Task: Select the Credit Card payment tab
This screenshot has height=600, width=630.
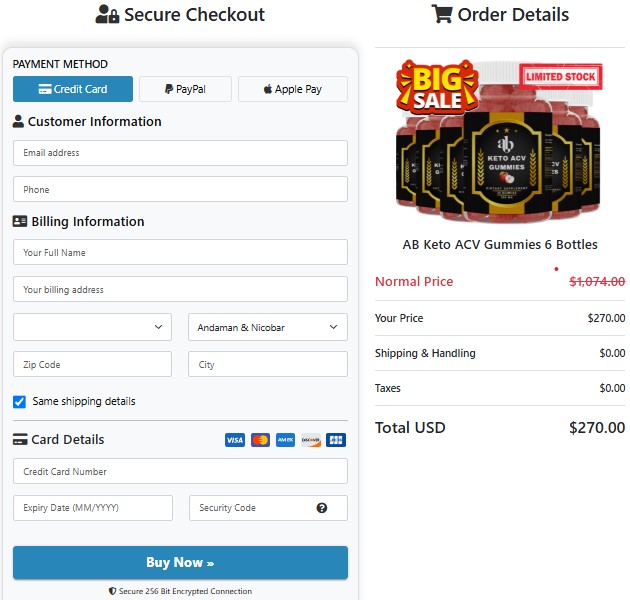Action: click(73, 89)
